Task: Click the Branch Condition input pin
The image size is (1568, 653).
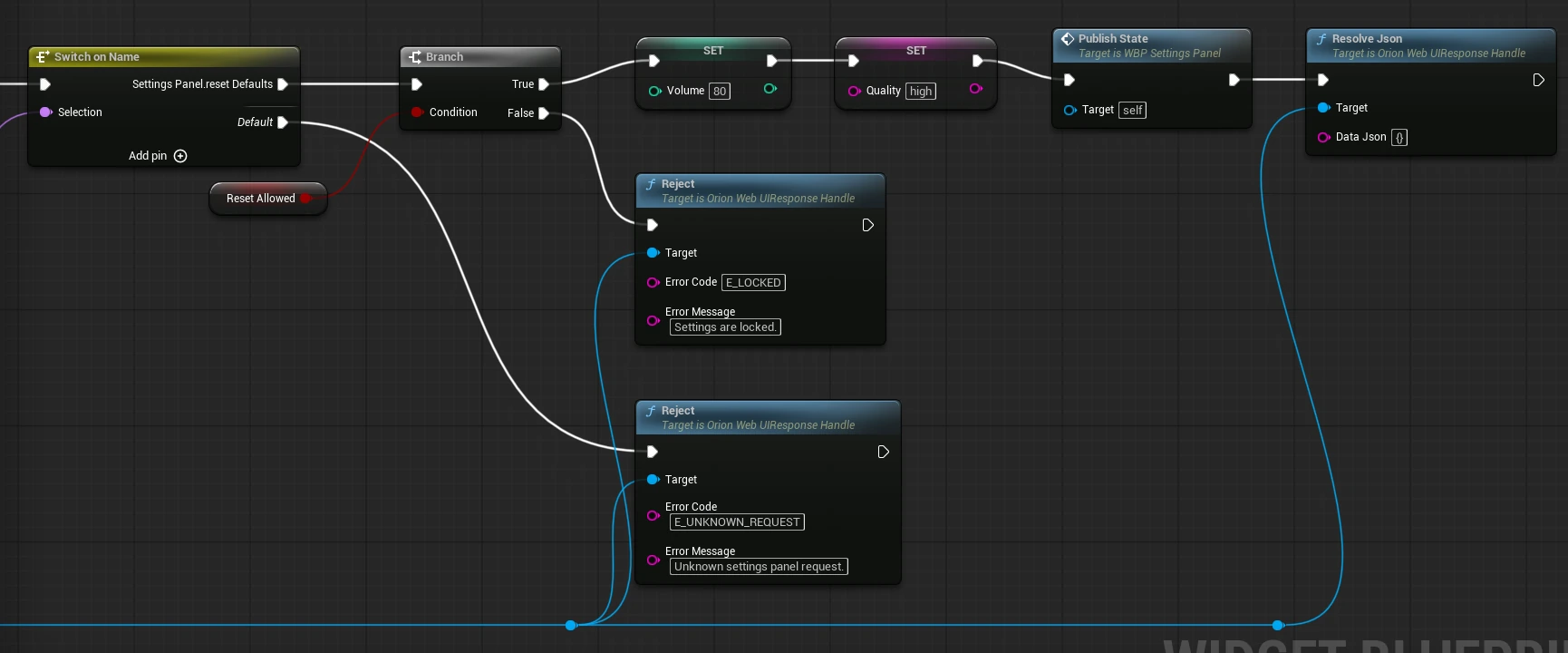Action: (417, 112)
